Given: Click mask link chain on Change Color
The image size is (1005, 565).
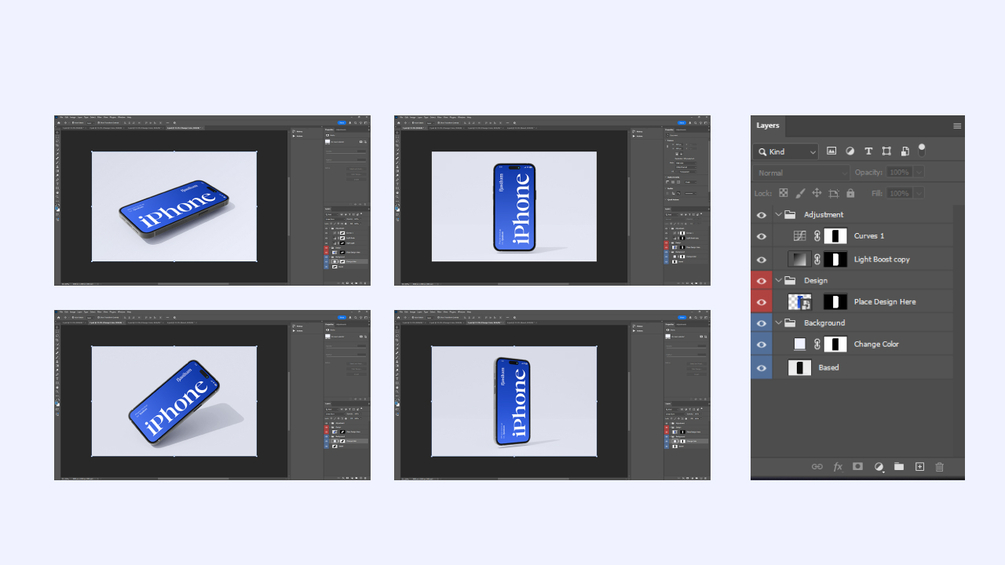Looking at the screenshot, I should [x=817, y=344].
